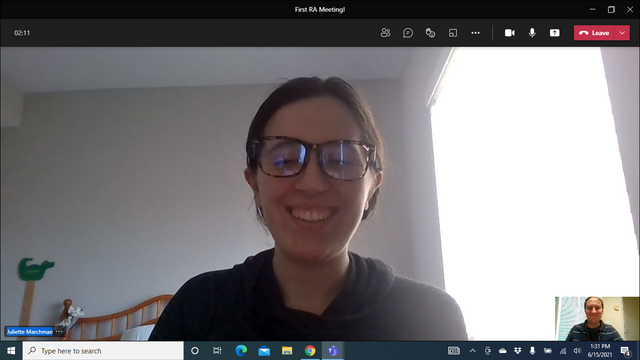
Task: Share your screen content
Action: (x=555, y=33)
